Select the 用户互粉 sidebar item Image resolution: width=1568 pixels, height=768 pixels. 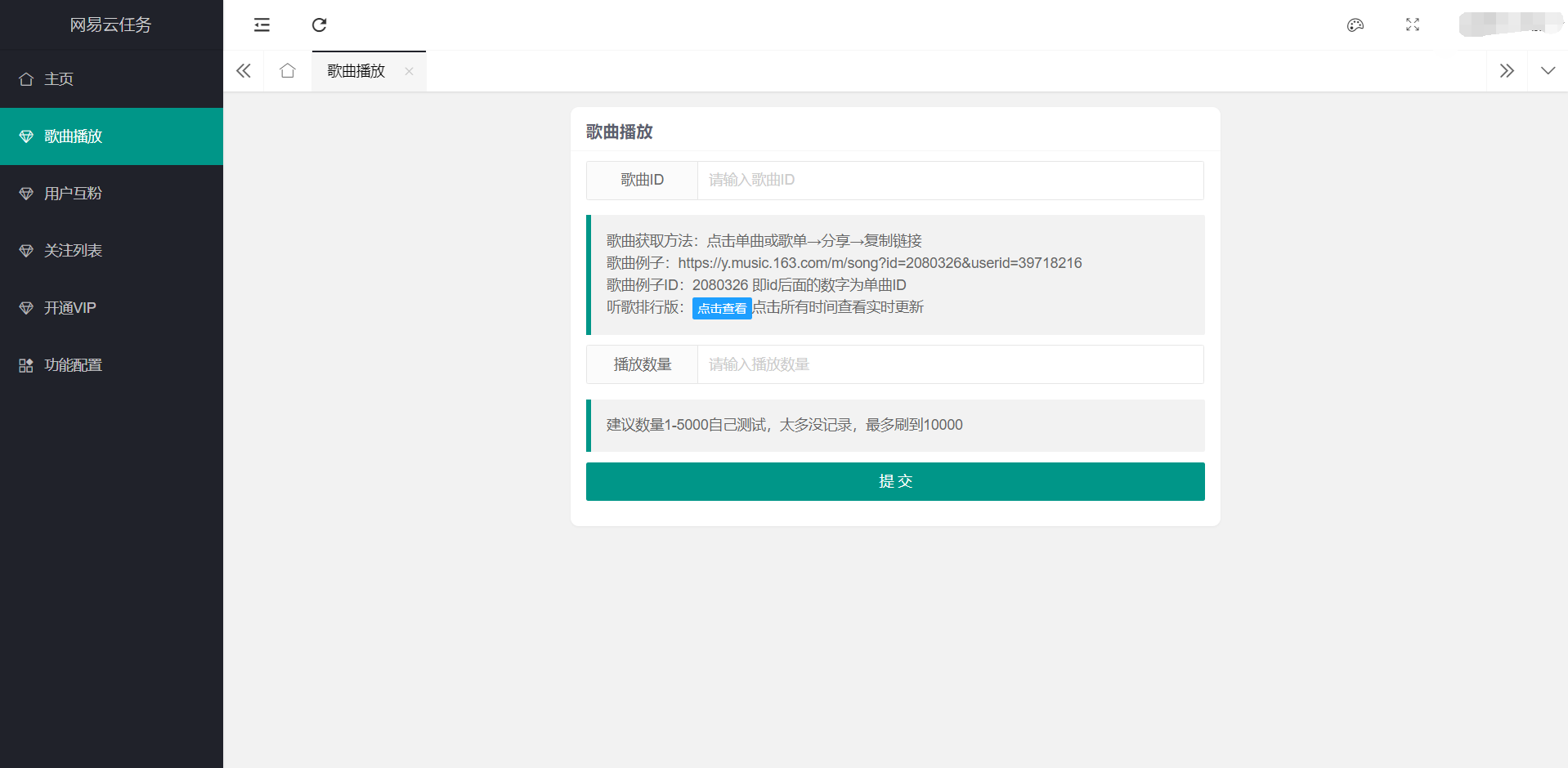(73, 193)
